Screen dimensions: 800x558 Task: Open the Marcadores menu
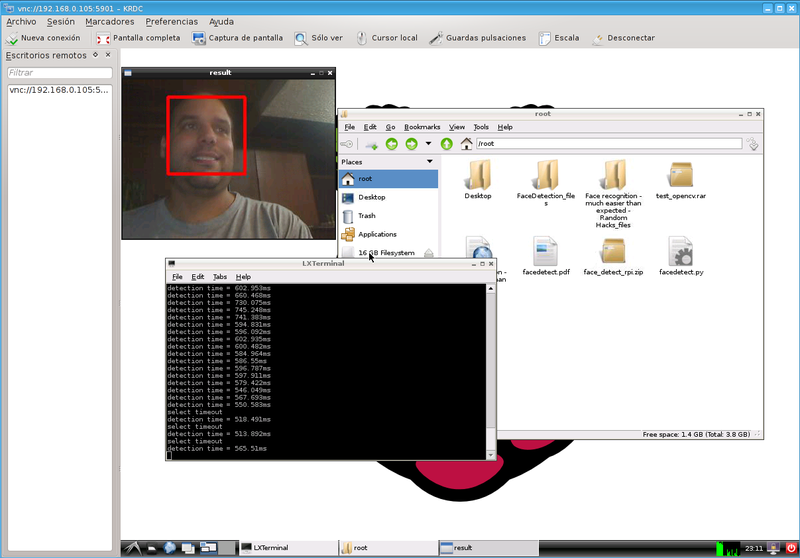click(x=109, y=21)
